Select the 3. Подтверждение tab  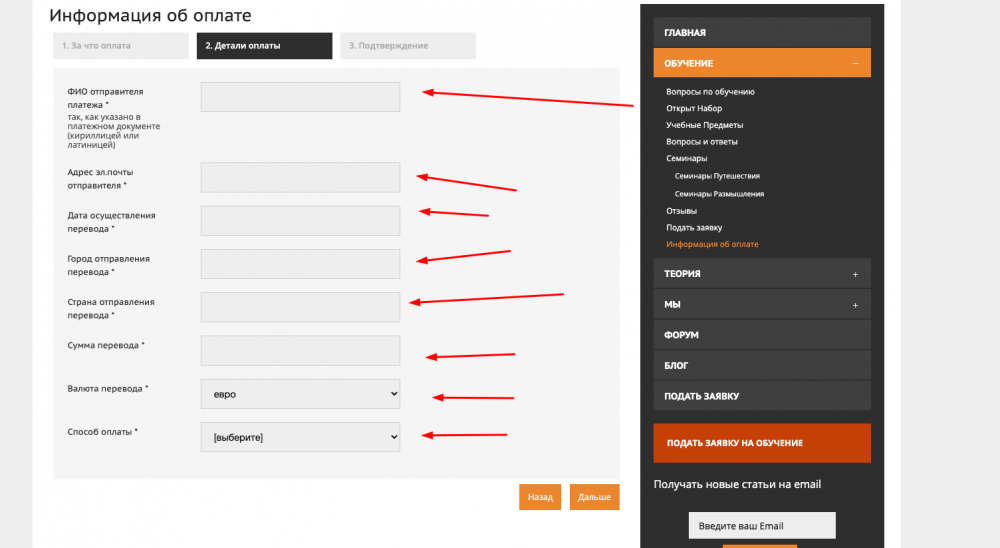click(x=407, y=46)
